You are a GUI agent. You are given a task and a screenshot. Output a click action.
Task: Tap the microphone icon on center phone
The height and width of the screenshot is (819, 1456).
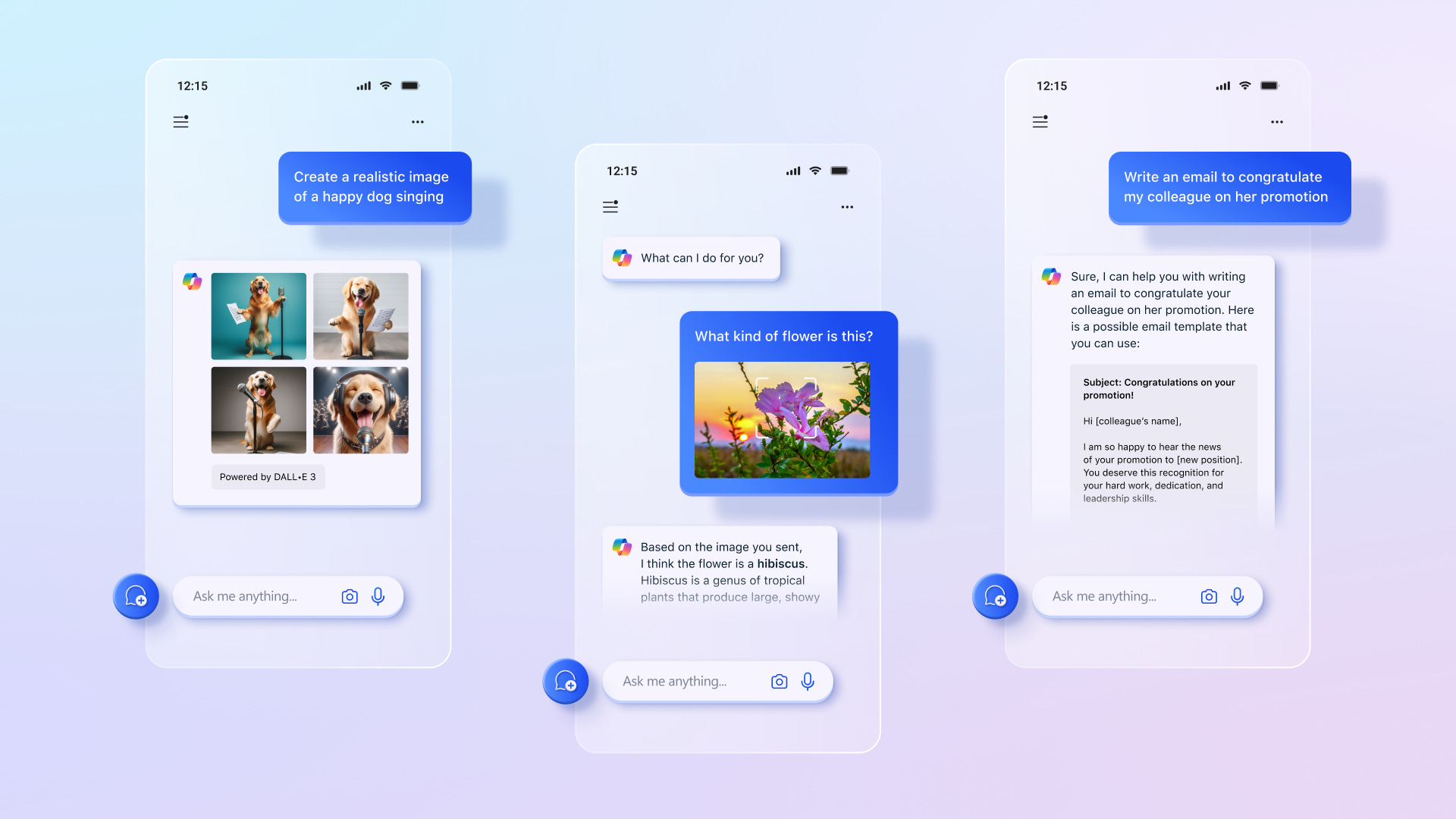point(809,681)
